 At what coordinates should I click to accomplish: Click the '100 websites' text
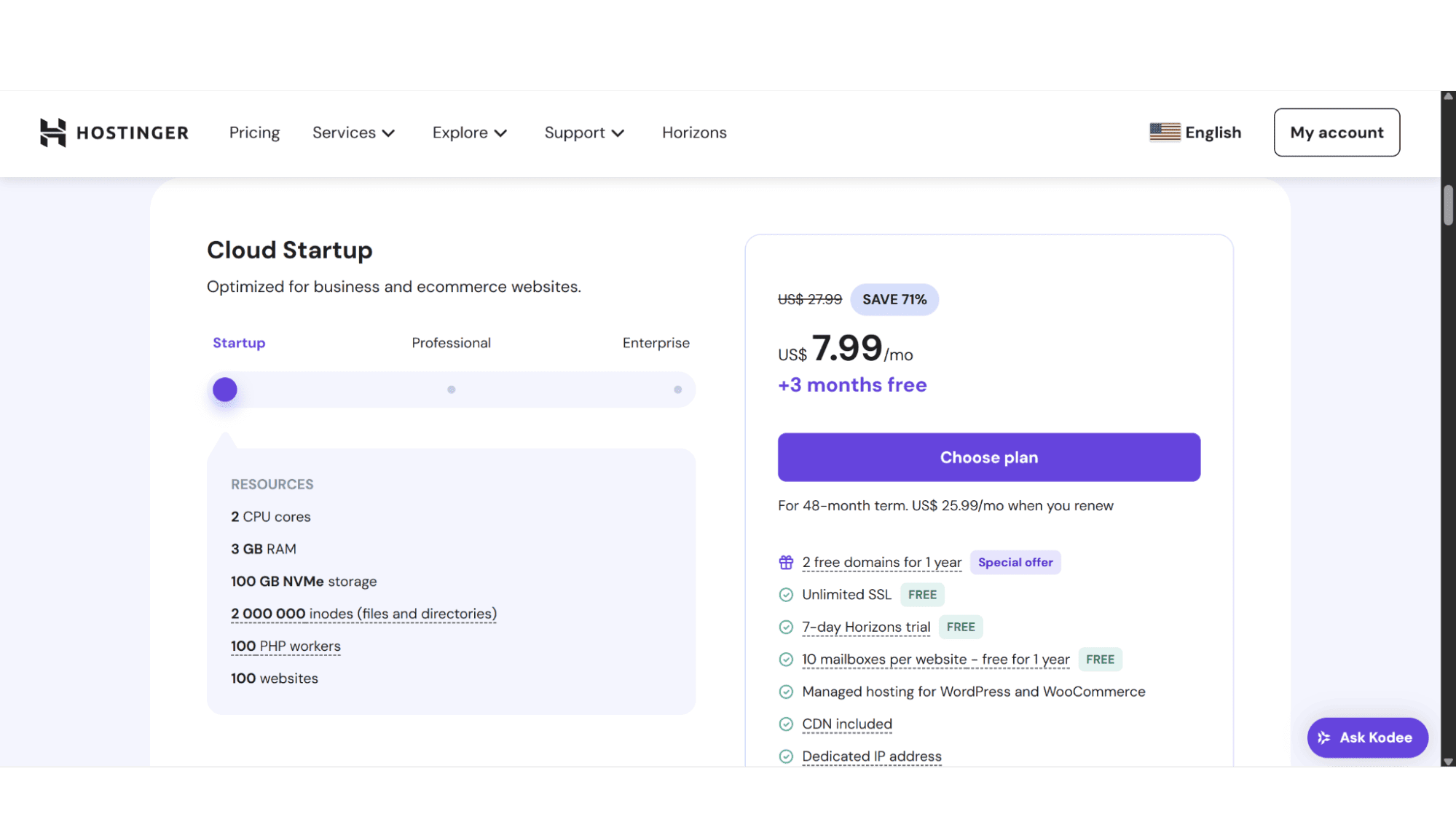pyautogui.click(x=274, y=678)
